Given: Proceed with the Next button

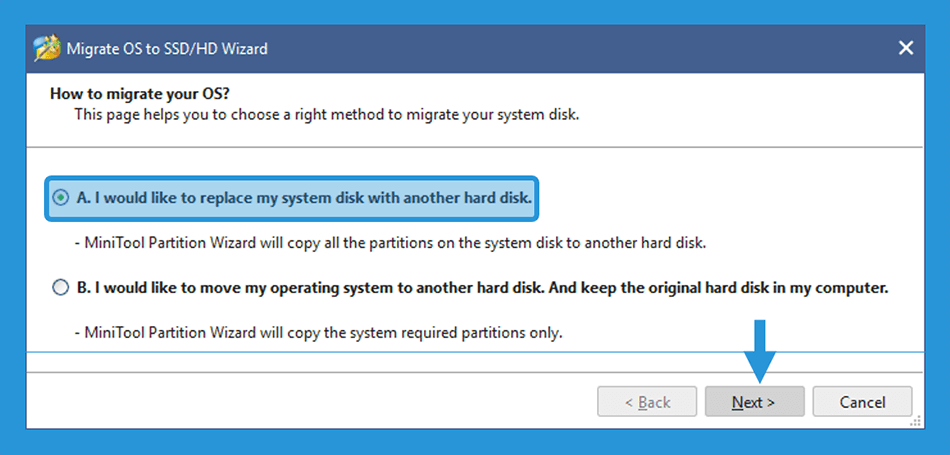Looking at the screenshot, I should [x=754, y=402].
